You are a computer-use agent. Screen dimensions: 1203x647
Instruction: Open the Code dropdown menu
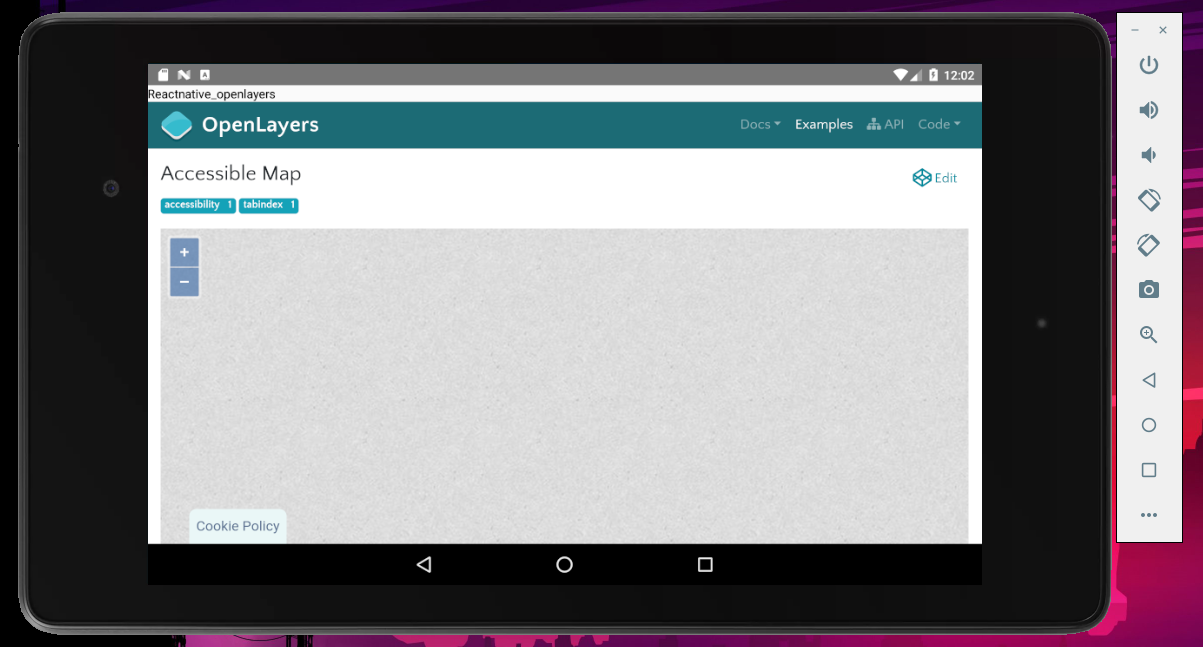939,125
